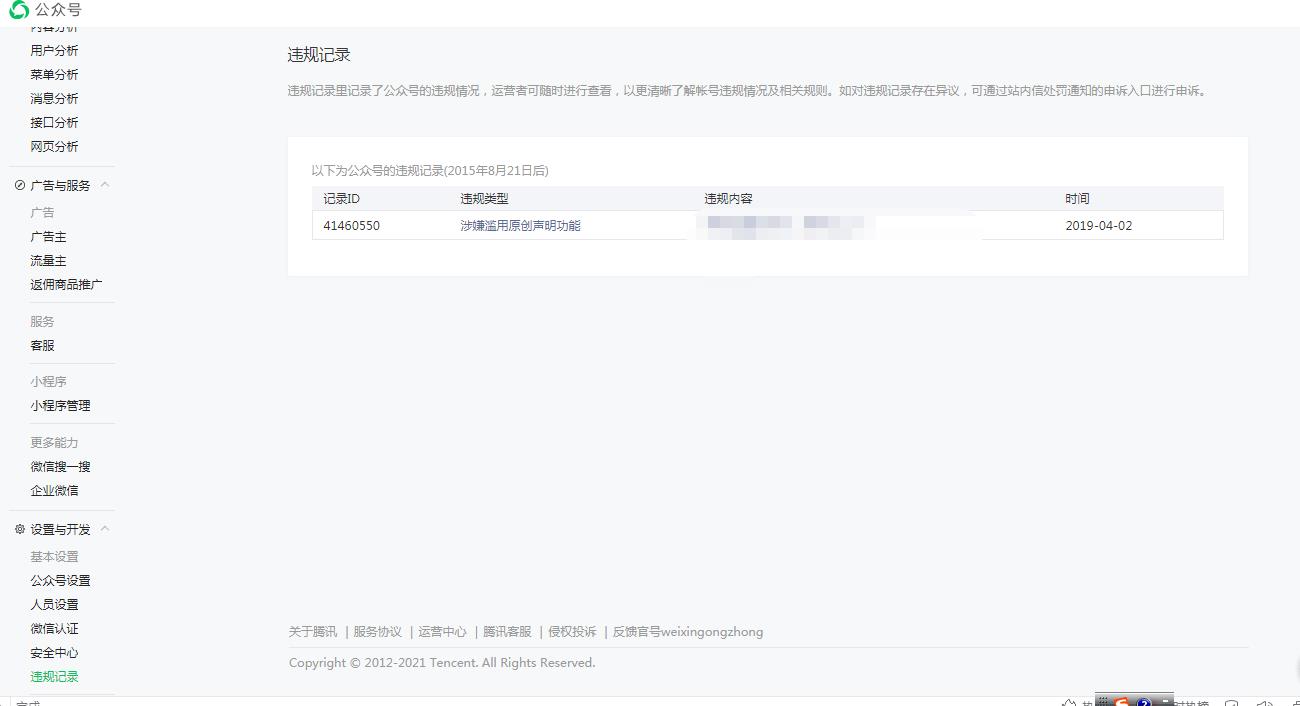Click the 广告与服务 compass icon
1300x706 pixels.
(x=19, y=185)
